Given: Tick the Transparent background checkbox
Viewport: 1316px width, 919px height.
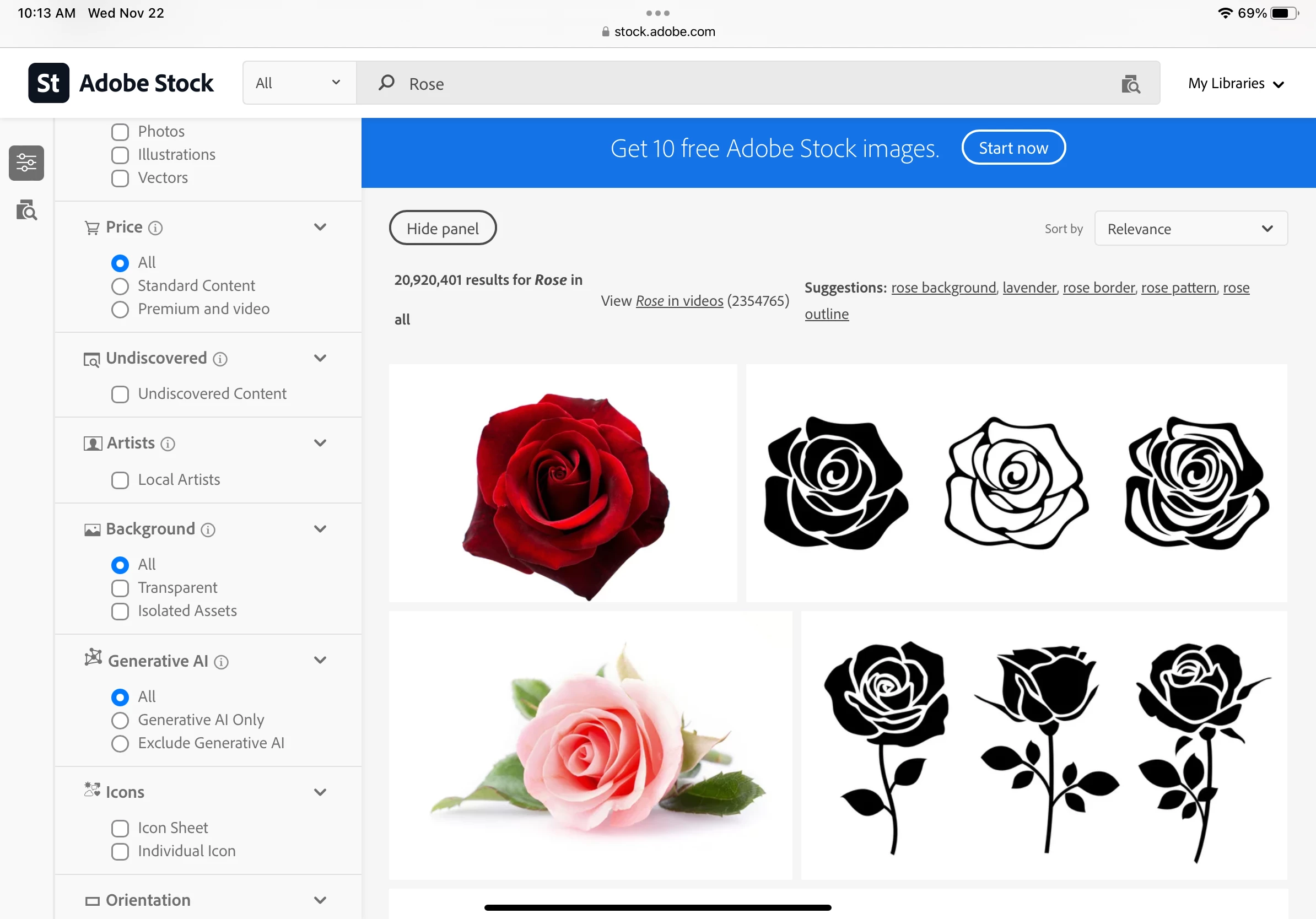Looking at the screenshot, I should click(120, 588).
